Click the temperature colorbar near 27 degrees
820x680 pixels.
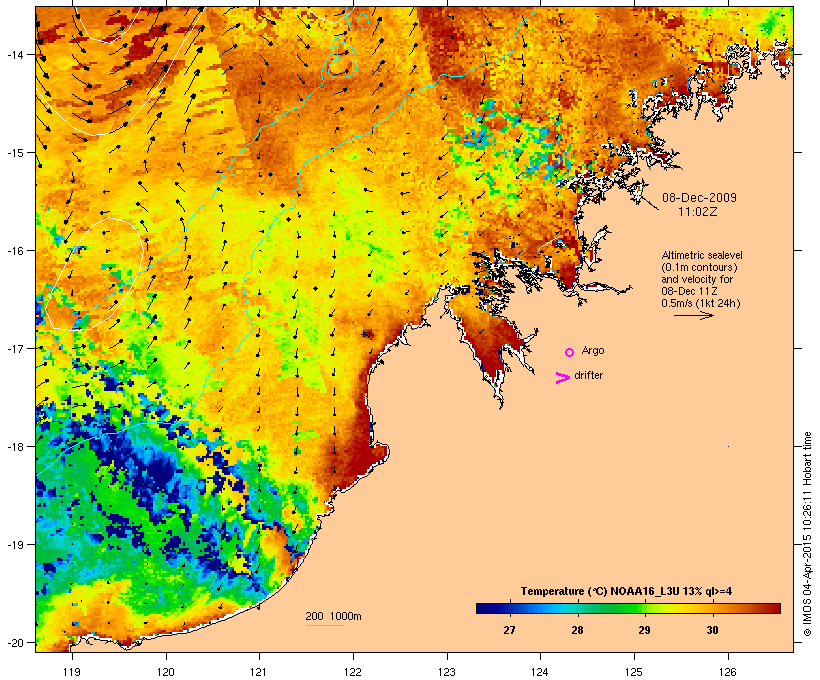click(509, 608)
